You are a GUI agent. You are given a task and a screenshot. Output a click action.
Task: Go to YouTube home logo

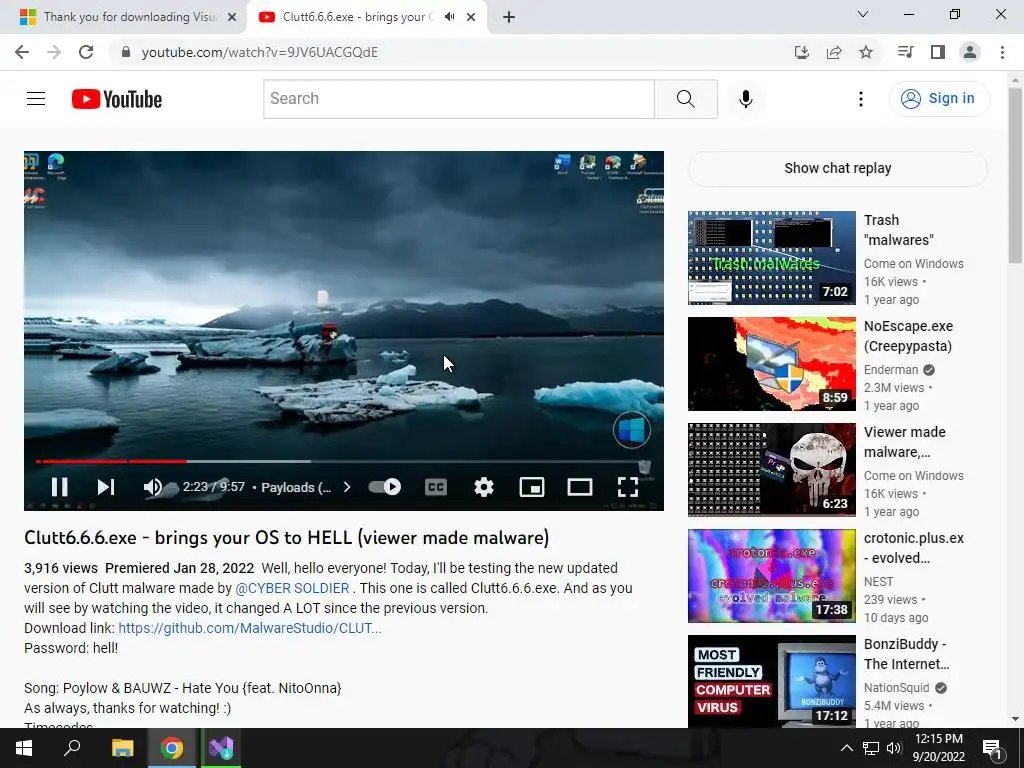[117, 99]
